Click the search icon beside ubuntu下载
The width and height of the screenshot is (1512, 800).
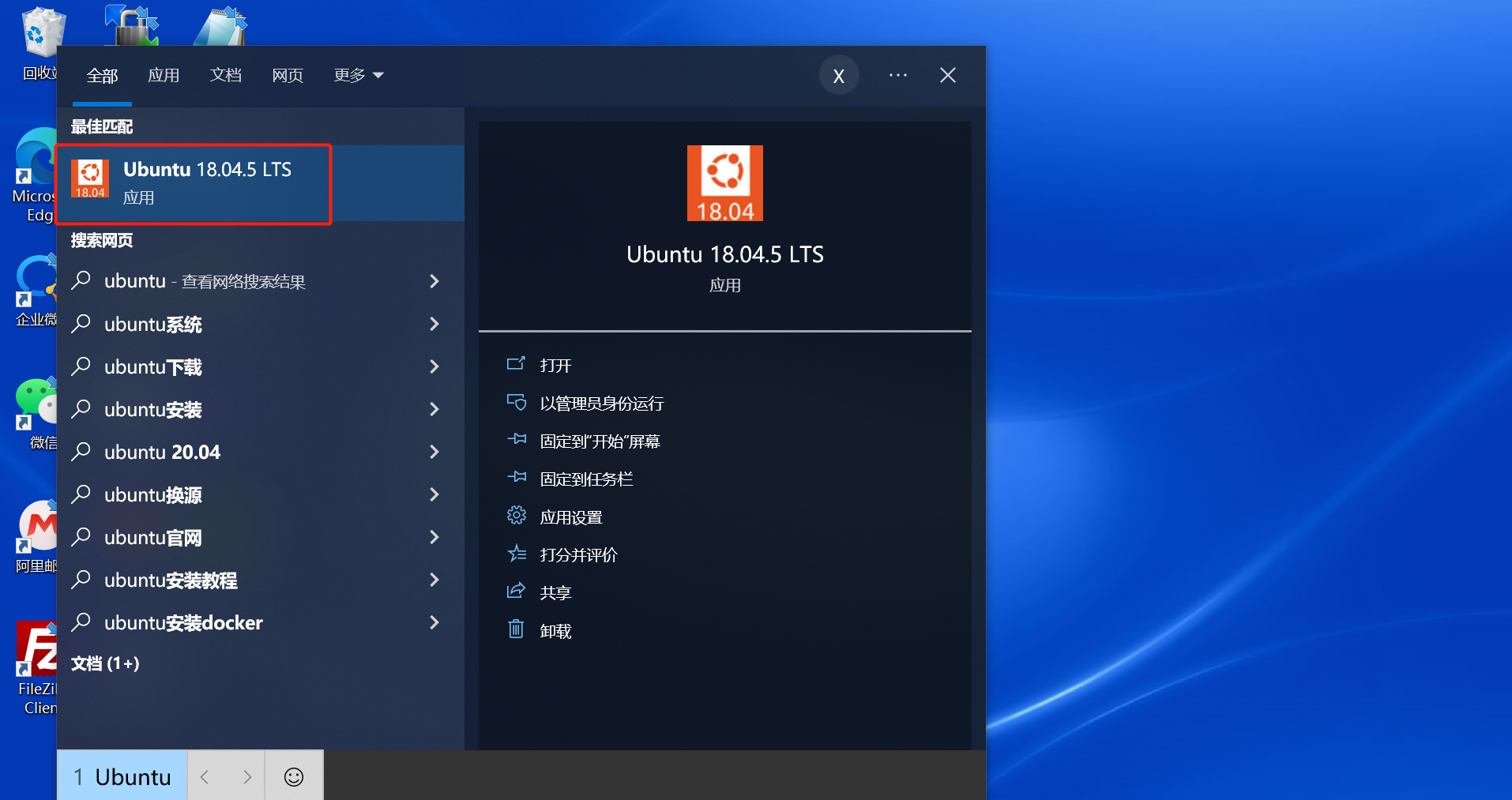click(81, 366)
